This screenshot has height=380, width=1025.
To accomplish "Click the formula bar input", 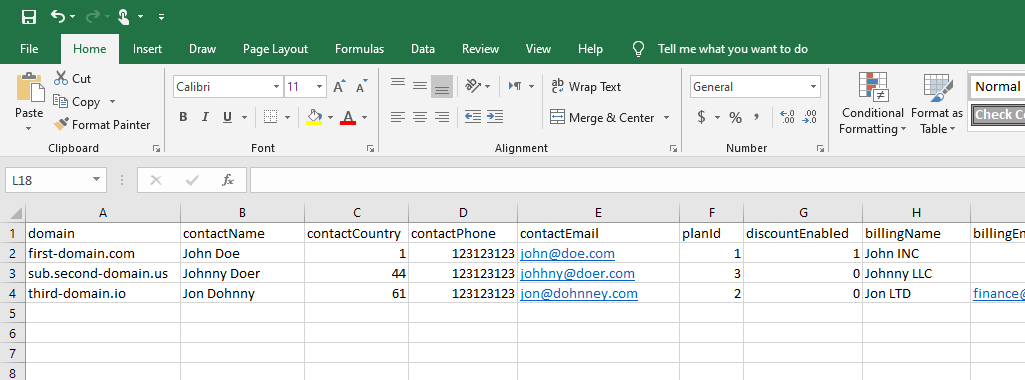I will point(637,180).
